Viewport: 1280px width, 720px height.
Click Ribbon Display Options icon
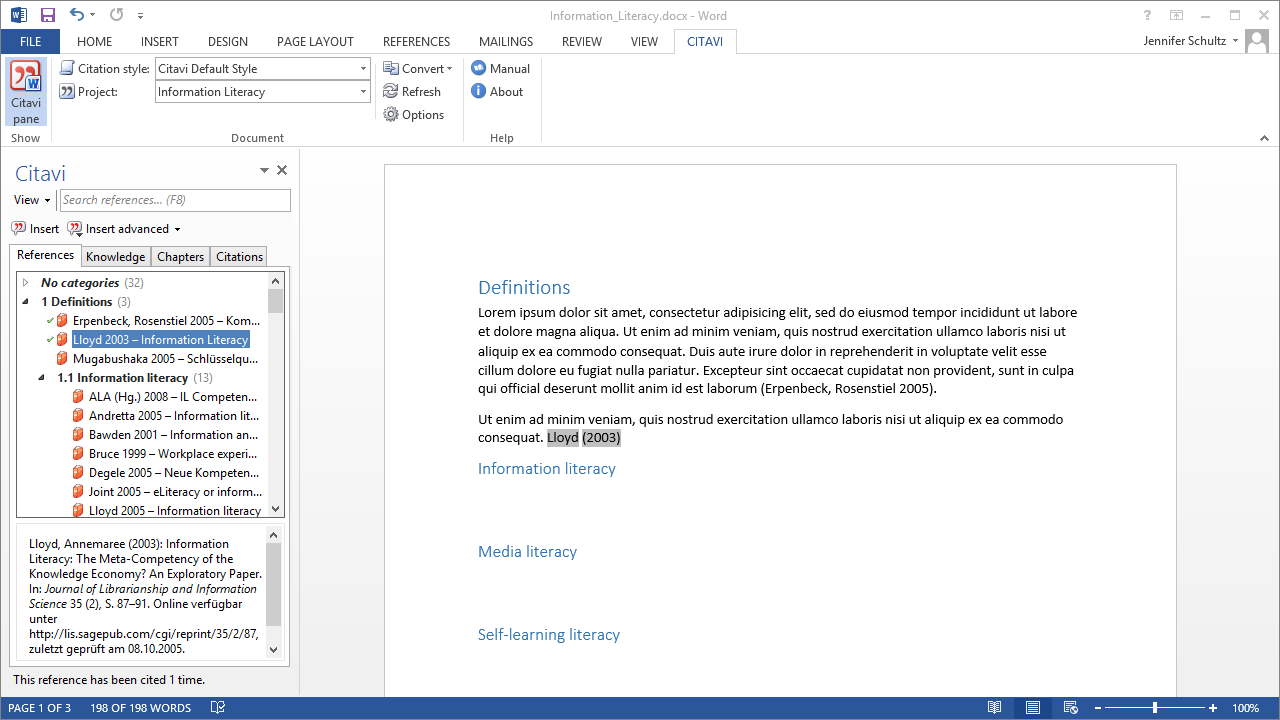(1176, 15)
